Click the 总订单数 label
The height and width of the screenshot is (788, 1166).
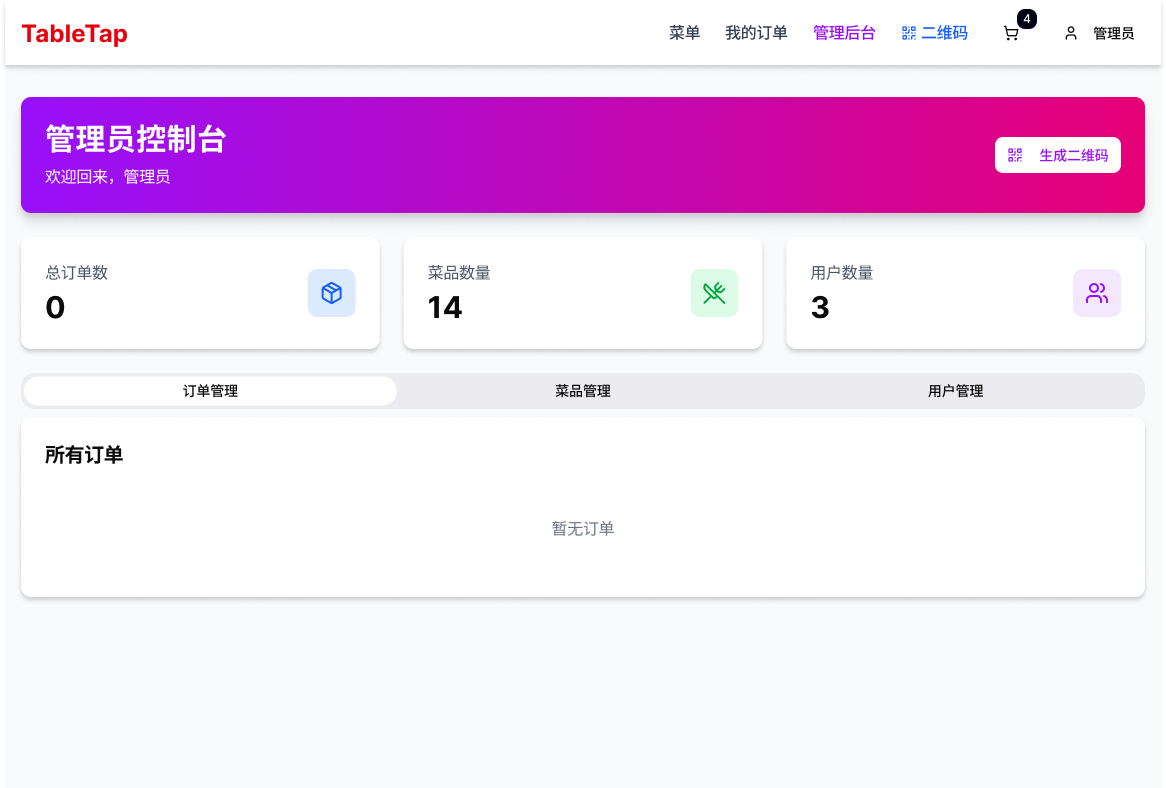[x=77, y=273]
